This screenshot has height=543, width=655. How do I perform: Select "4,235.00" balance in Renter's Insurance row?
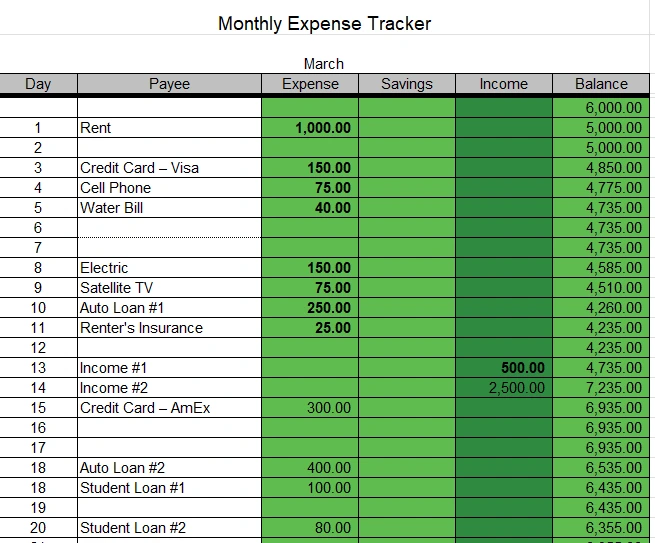[601, 328]
